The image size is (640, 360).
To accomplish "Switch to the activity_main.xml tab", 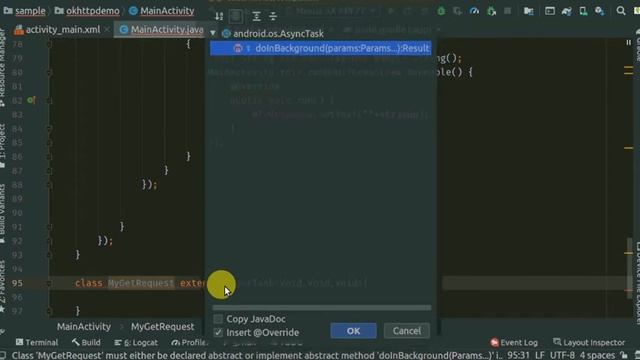I will click(62, 30).
